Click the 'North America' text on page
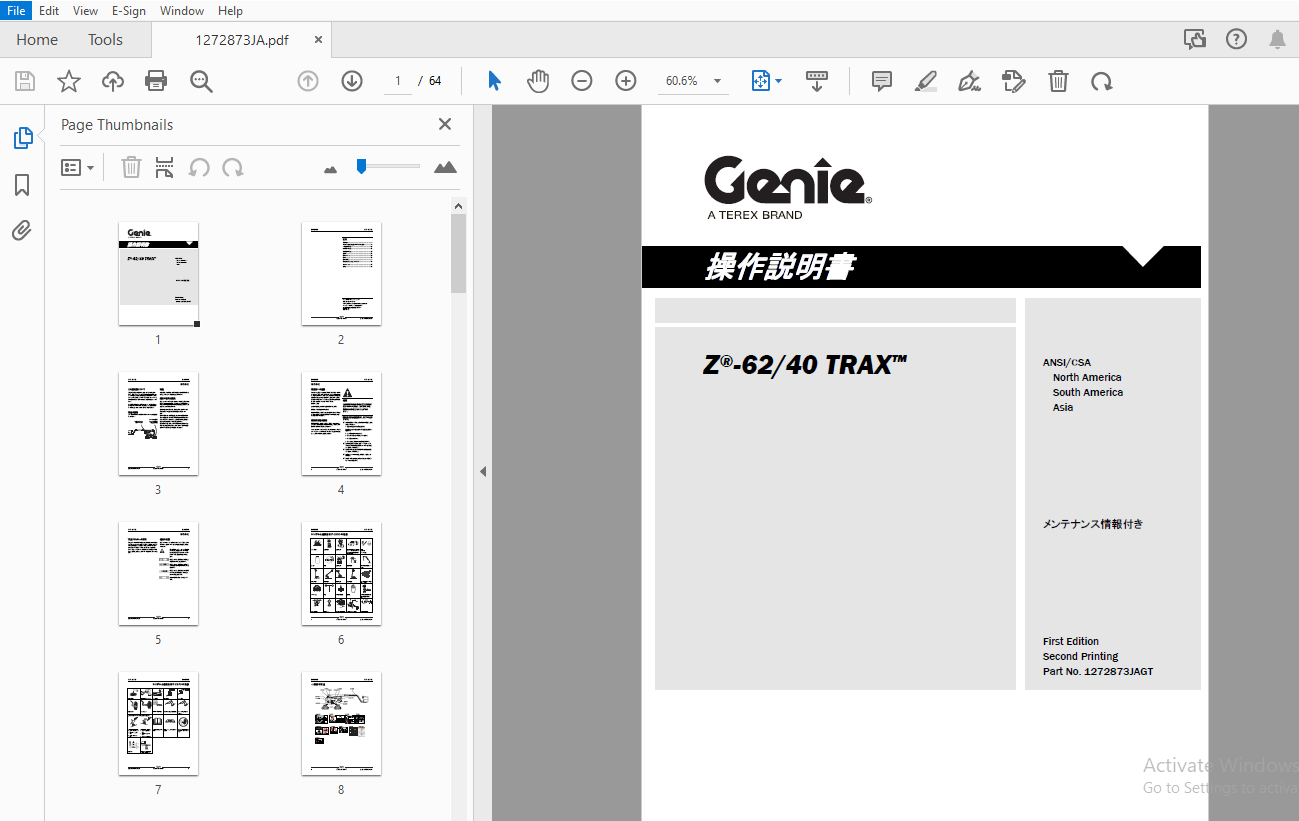This screenshot has height=821, width=1299. click(1087, 377)
